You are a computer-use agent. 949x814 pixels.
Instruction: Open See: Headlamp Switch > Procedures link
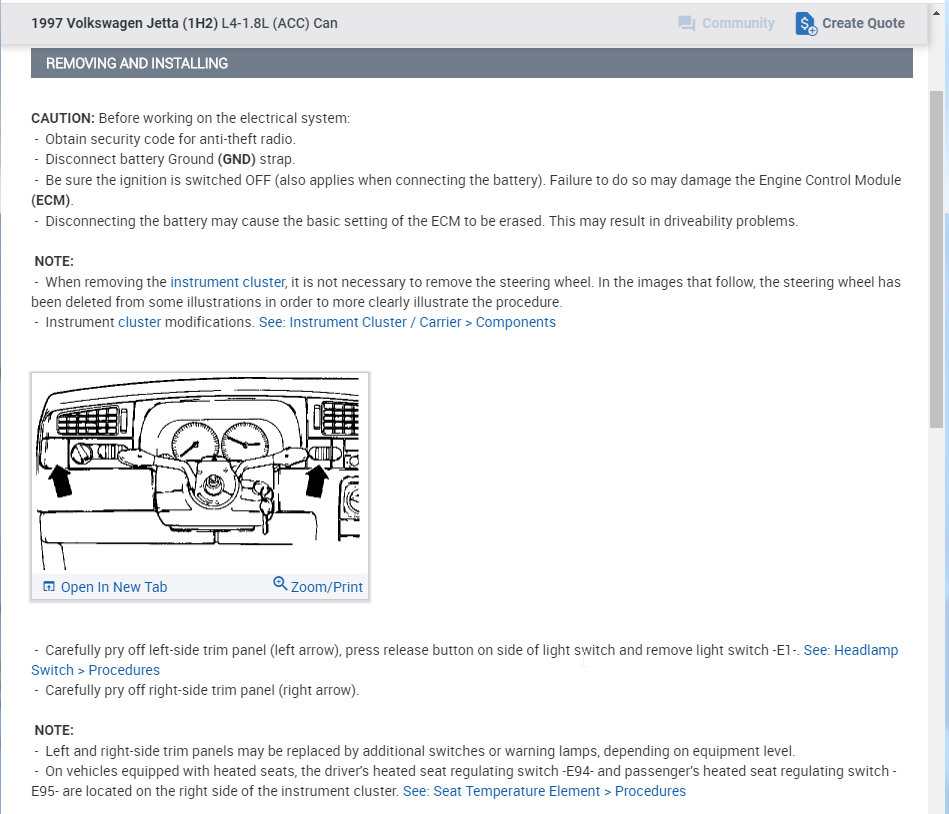(850, 650)
